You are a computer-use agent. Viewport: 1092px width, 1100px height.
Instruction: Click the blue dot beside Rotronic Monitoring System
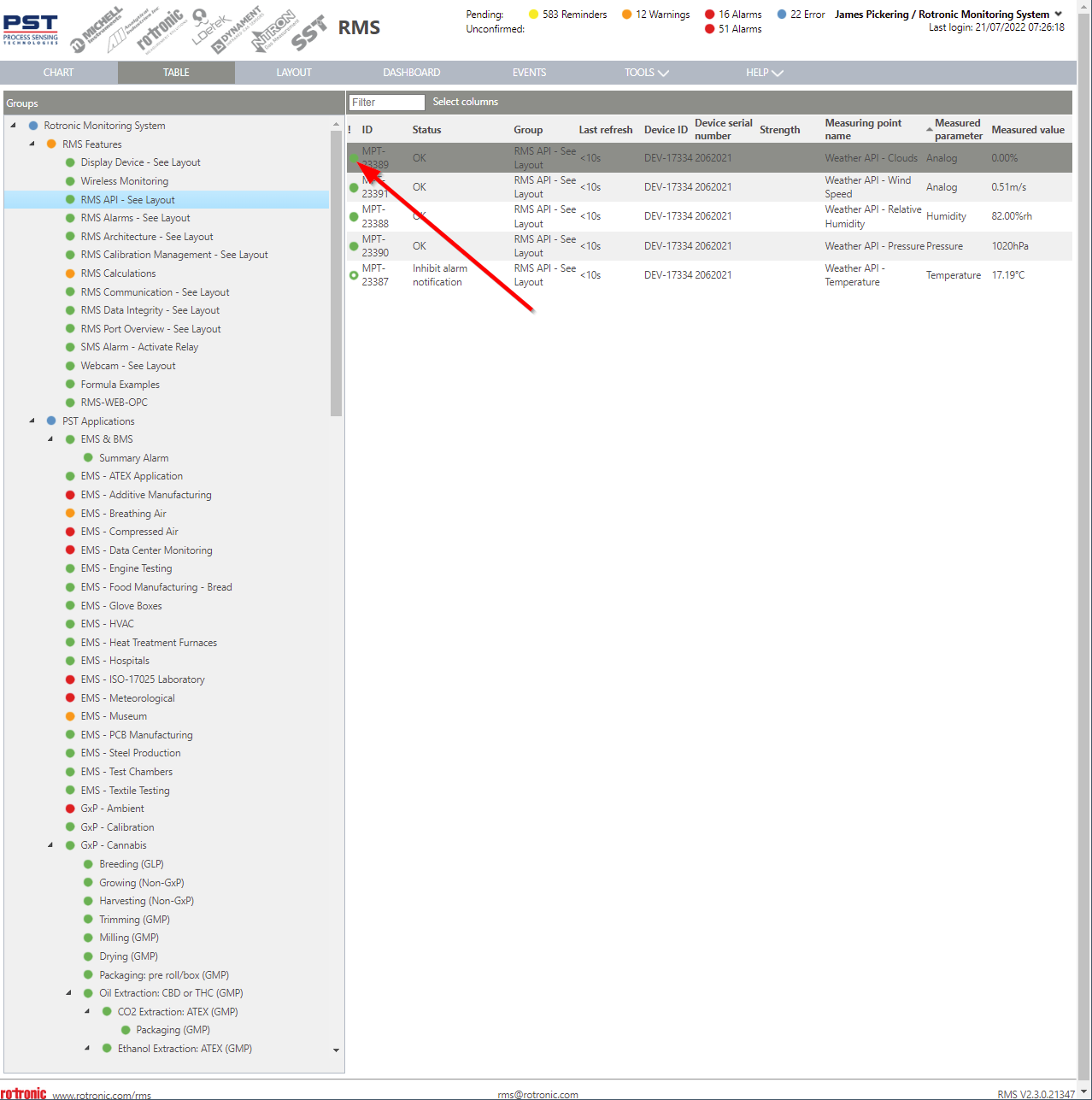pyautogui.click(x=32, y=126)
